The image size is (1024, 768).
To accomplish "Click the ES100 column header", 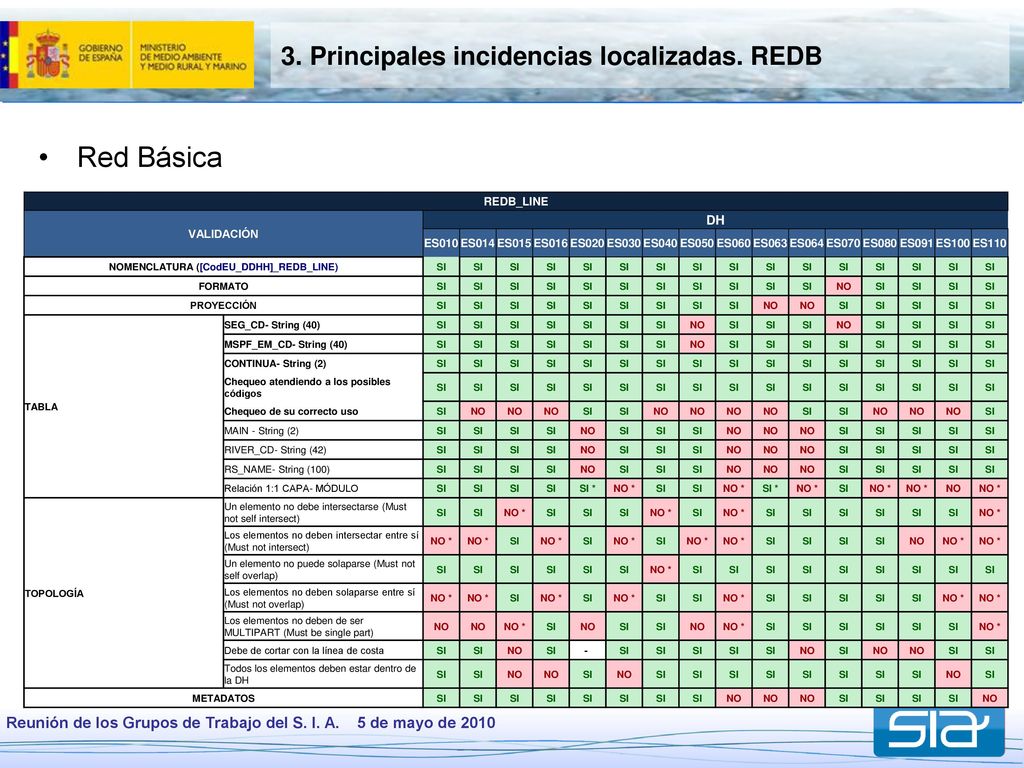I will [x=953, y=243].
